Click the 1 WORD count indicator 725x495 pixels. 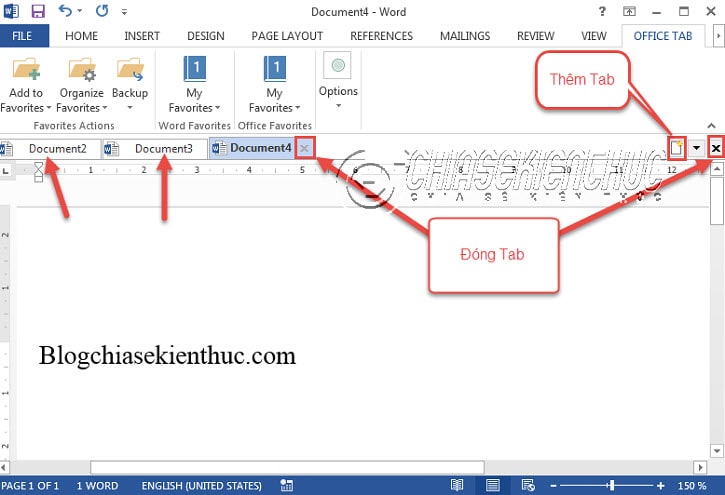(97, 486)
